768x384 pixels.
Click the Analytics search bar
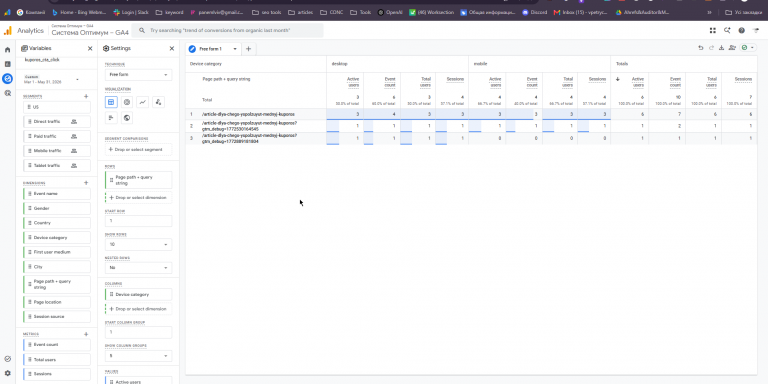click(x=228, y=30)
